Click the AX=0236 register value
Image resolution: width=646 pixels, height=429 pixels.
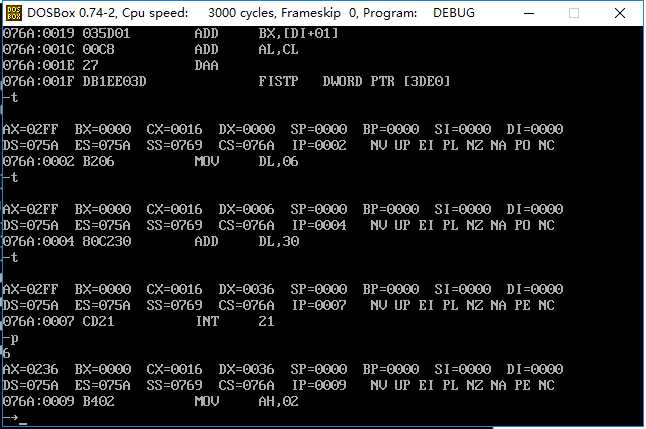[30, 369]
